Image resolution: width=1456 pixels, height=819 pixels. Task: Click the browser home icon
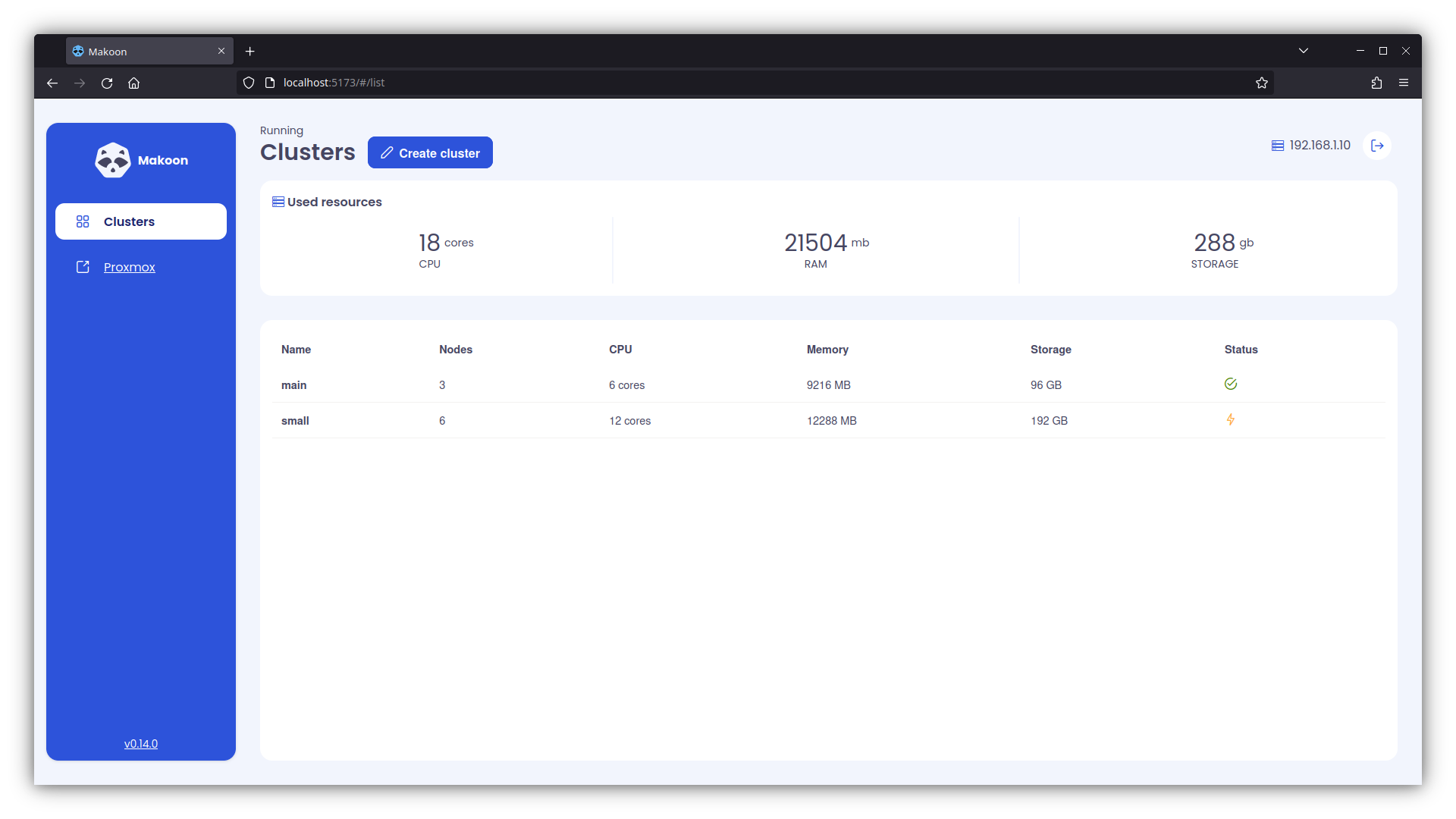pos(134,83)
